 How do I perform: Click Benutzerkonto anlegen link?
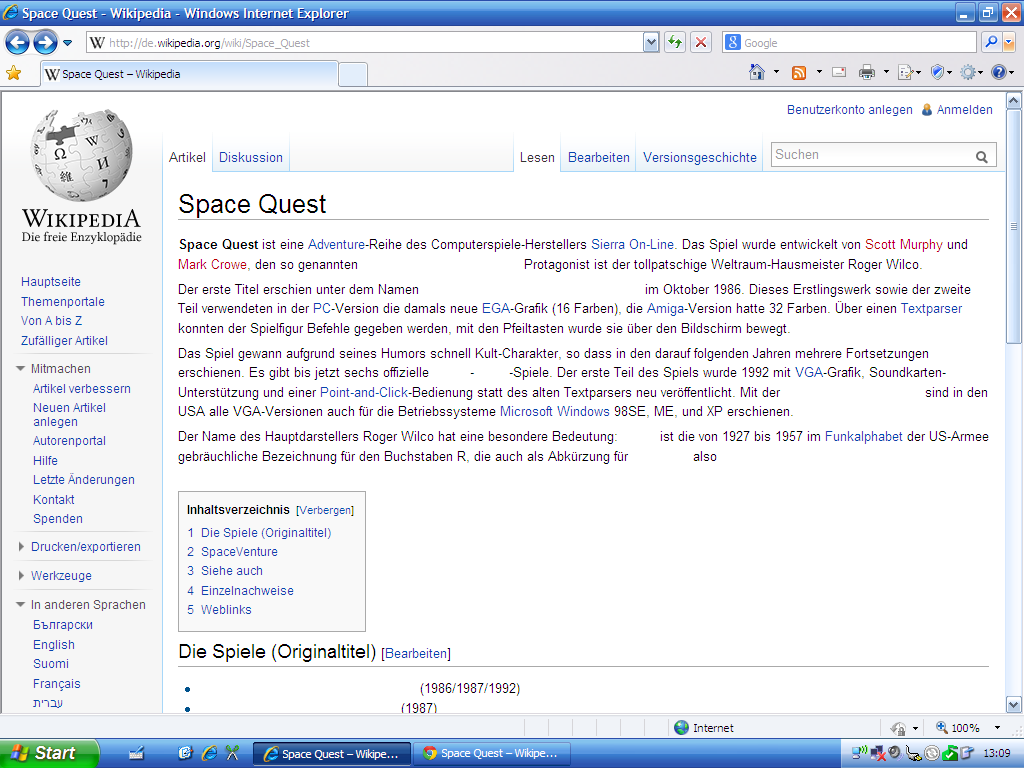tap(849, 110)
